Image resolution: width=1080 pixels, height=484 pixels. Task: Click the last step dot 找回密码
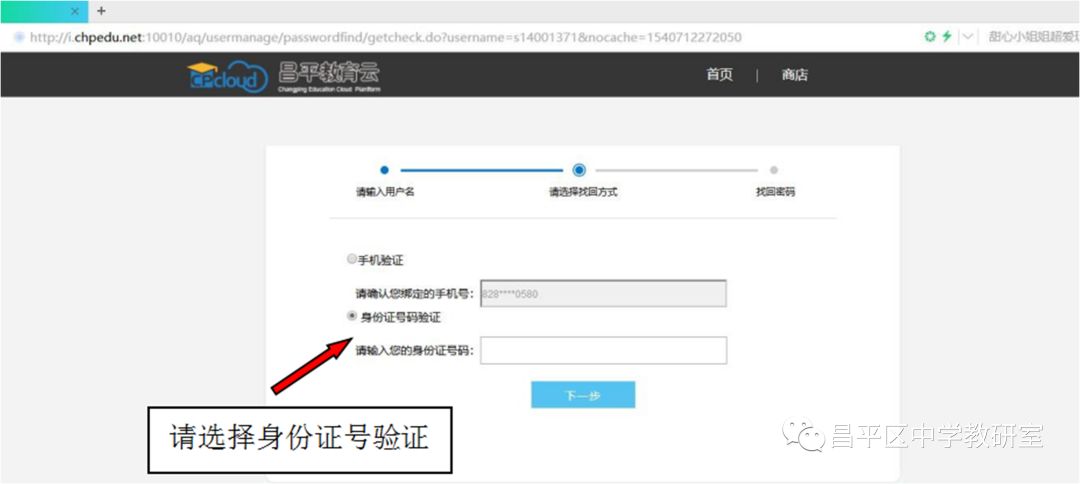[774, 170]
